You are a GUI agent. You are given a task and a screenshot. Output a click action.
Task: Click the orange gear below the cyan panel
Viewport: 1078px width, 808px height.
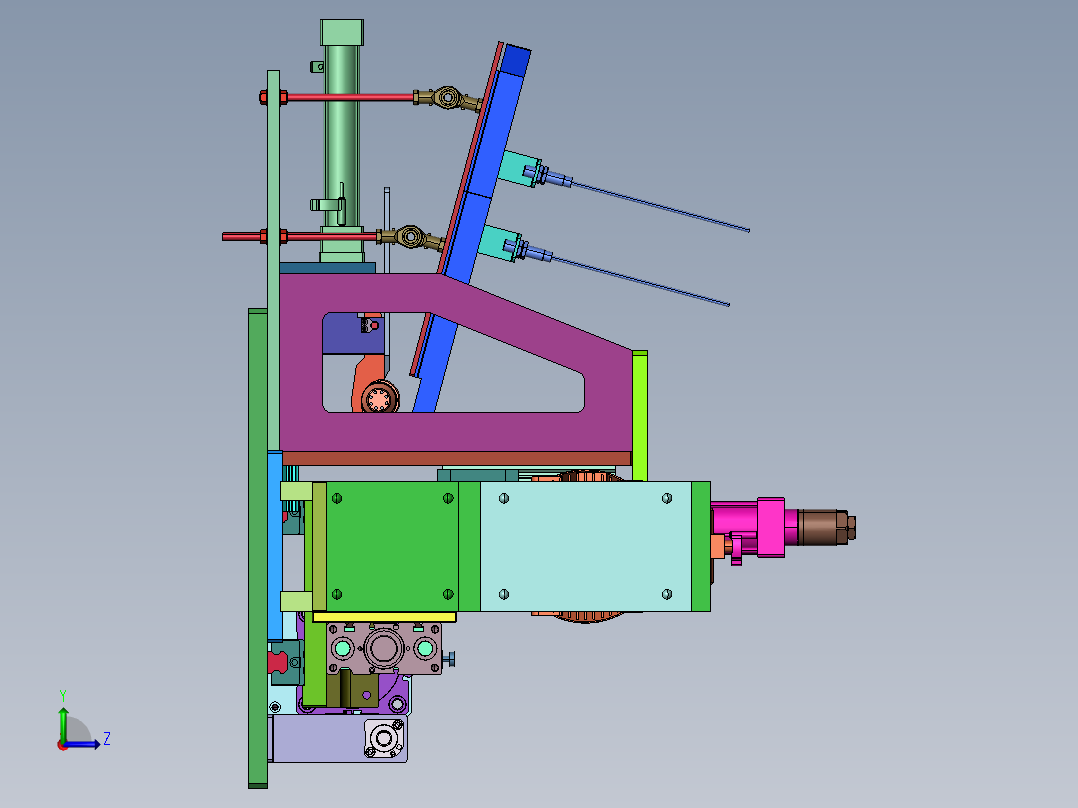click(584, 617)
